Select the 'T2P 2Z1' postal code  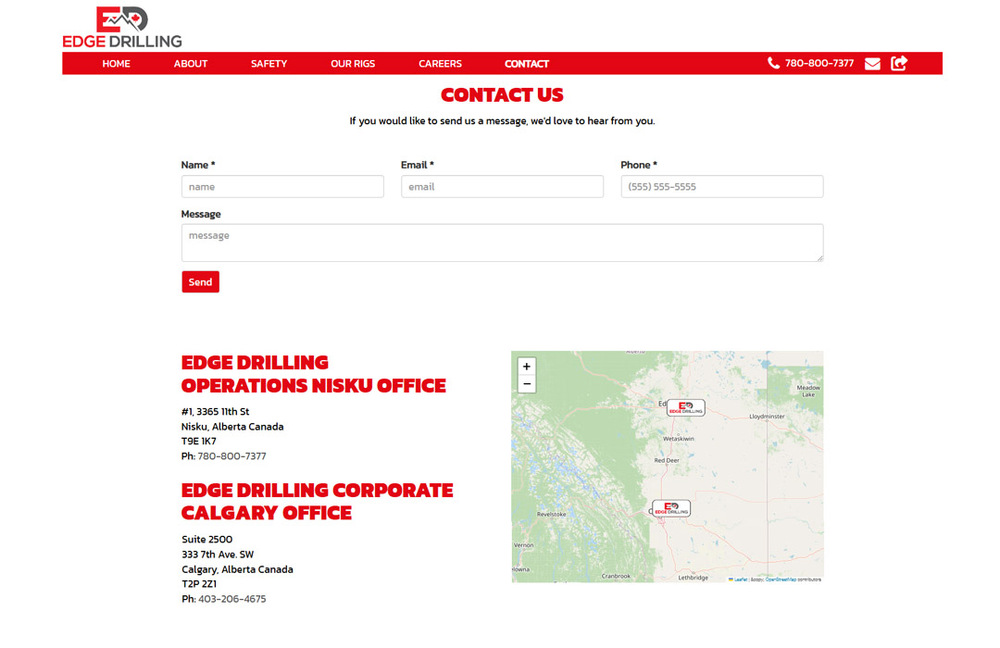(x=199, y=584)
